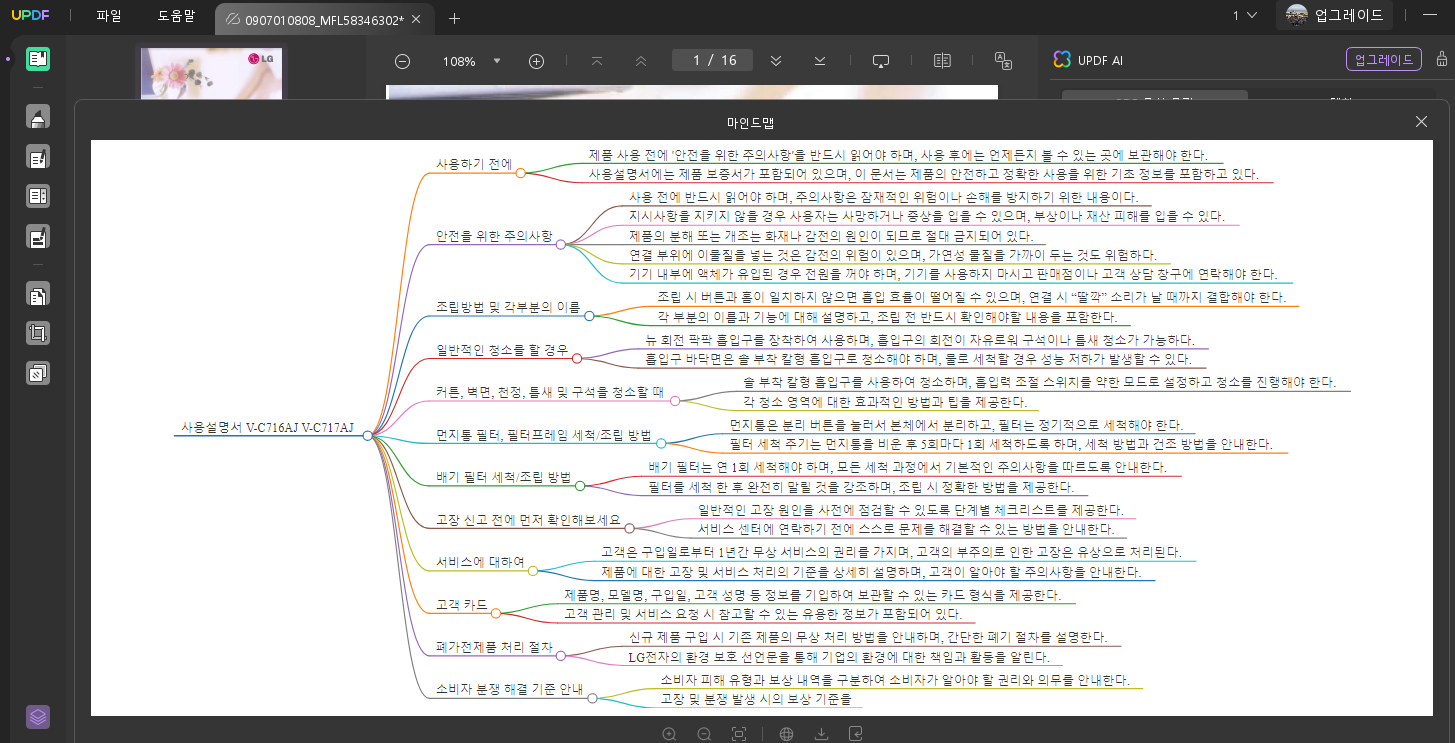Select the Crop Pages tool in sidebar
The height and width of the screenshot is (743, 1455).
pos(38,333)
